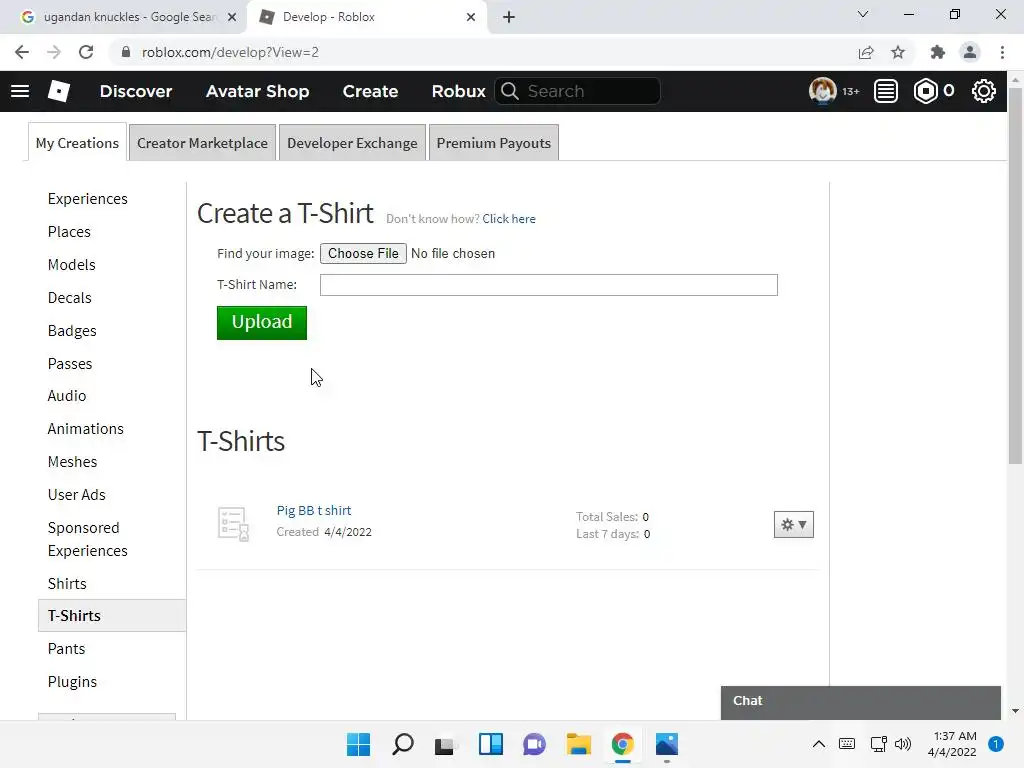Select Plugins in the sidebar
The width and height of the screenshot is (1024, 768).
click(x=72, y=682)
